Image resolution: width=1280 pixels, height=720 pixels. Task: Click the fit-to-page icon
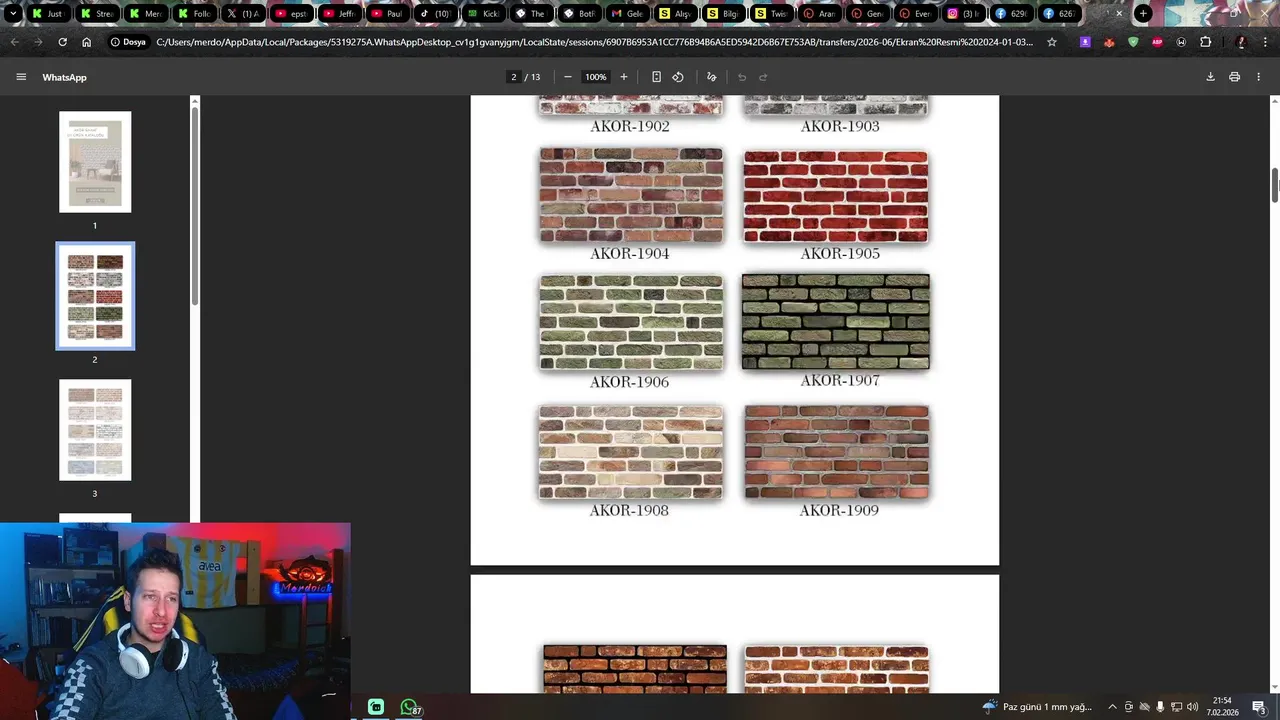coord(656,77)
